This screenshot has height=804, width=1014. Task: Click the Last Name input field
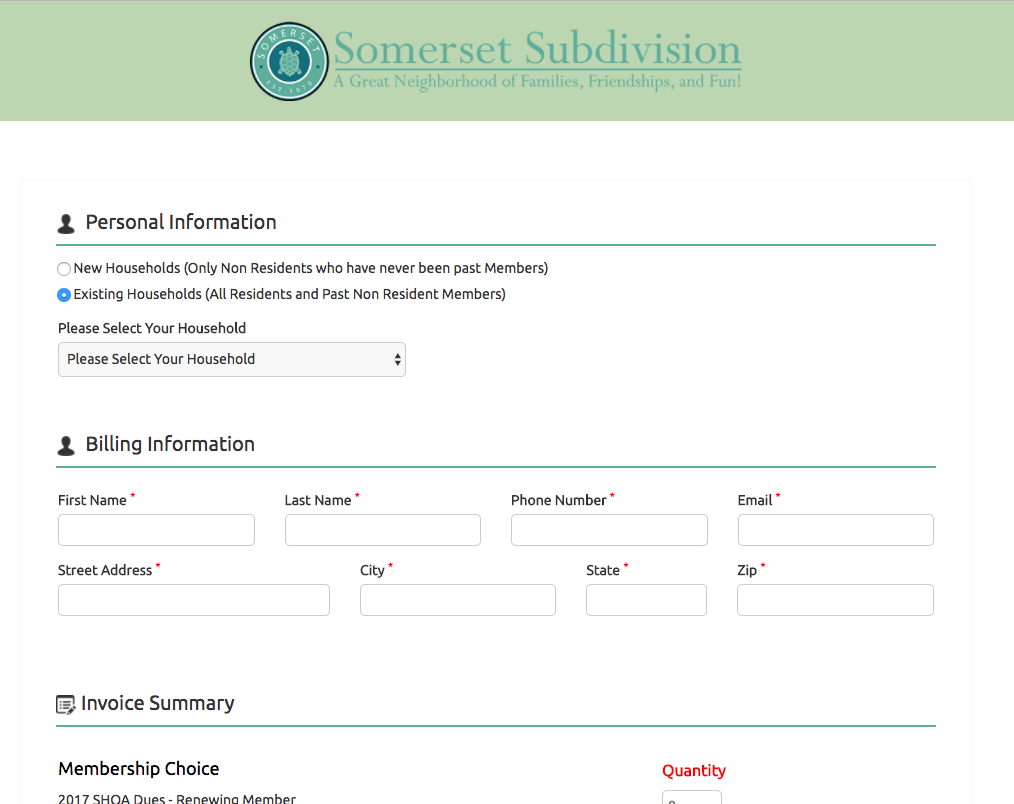pos(383,530)
